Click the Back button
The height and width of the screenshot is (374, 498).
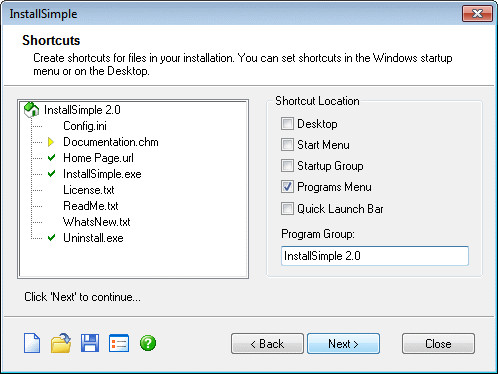pyautogui.click(x=267, y=344)
